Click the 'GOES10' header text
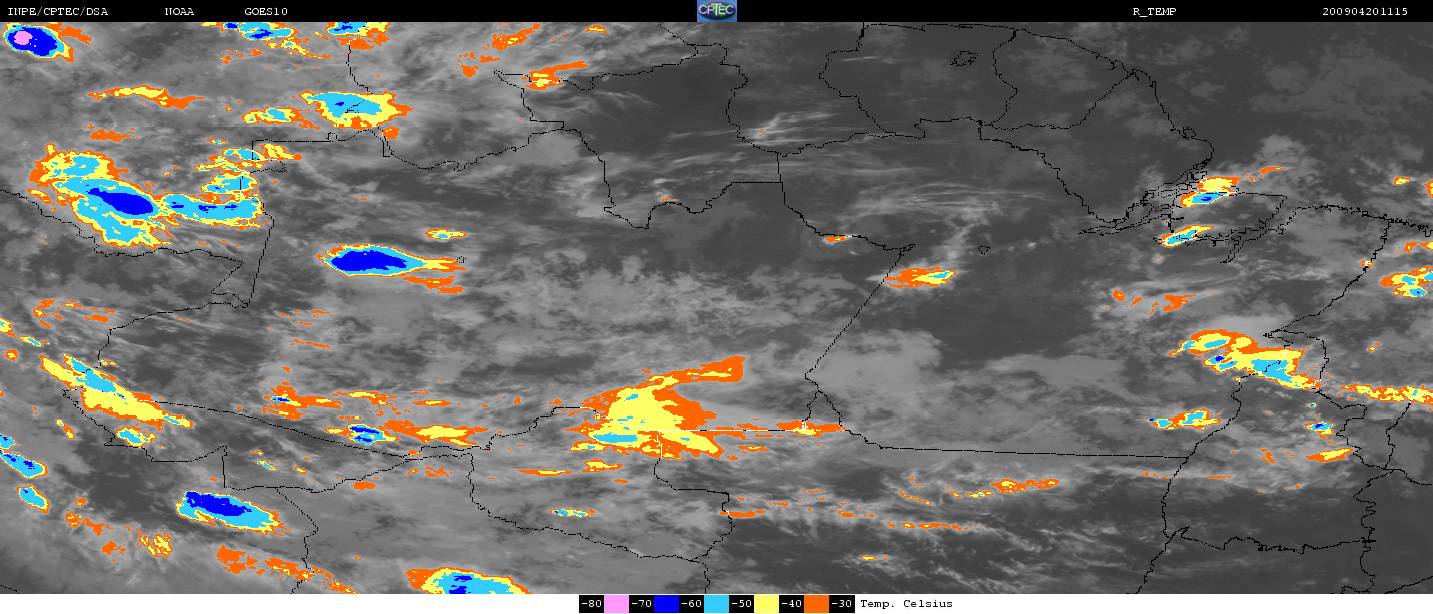Screen dimensions: 1433x614 tap(267, 11)
